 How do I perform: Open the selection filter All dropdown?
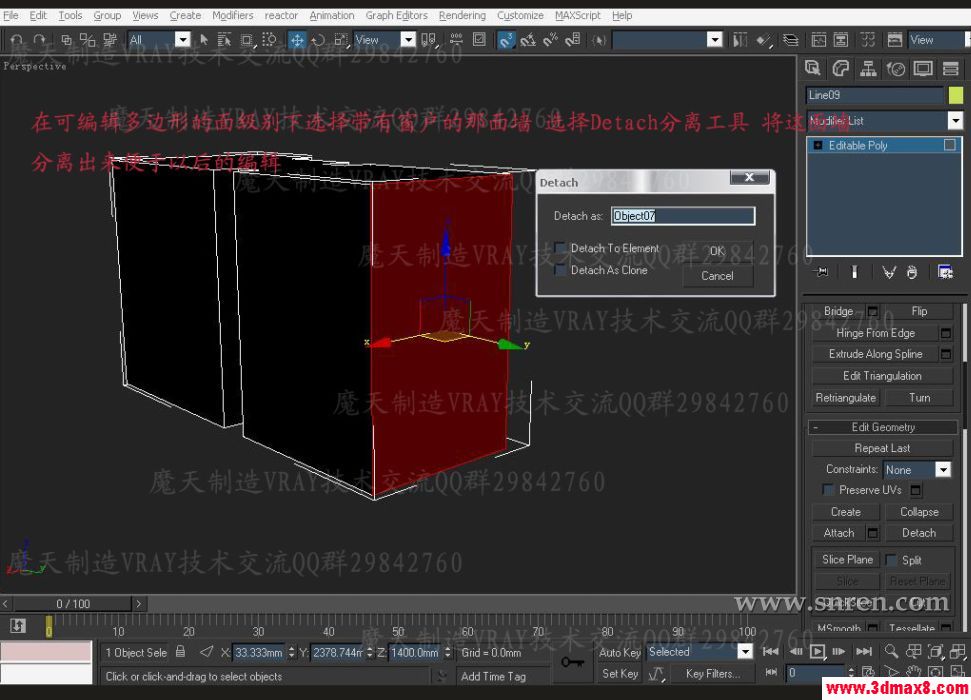pos(182,40)
